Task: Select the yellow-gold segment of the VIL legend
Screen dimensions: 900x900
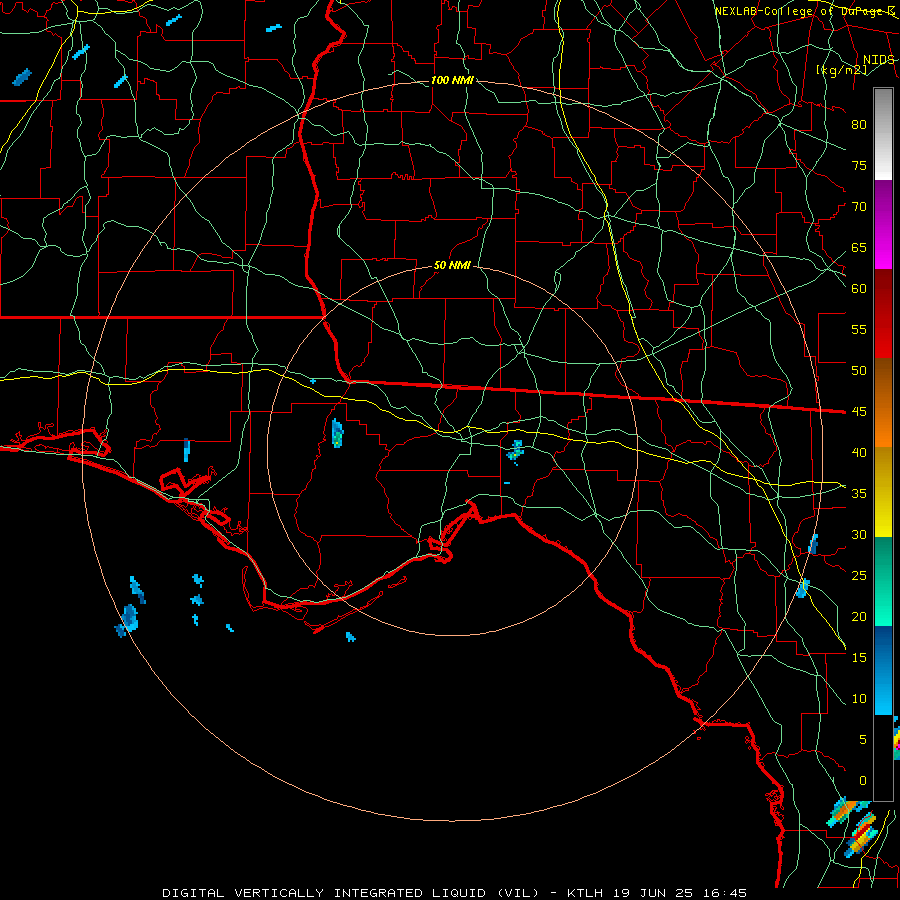Action: 883,492
